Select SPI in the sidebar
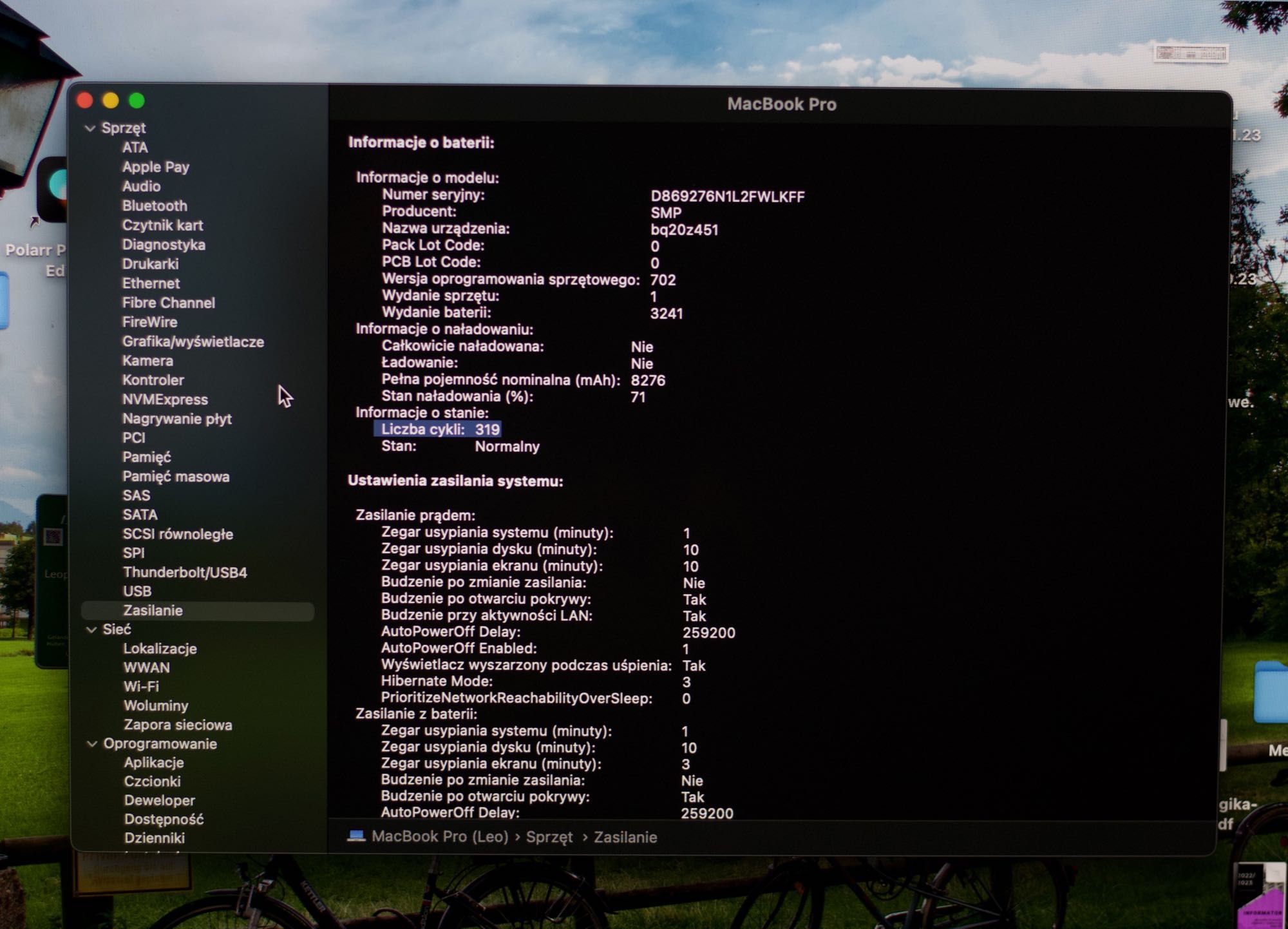 [x=133, y=553]
